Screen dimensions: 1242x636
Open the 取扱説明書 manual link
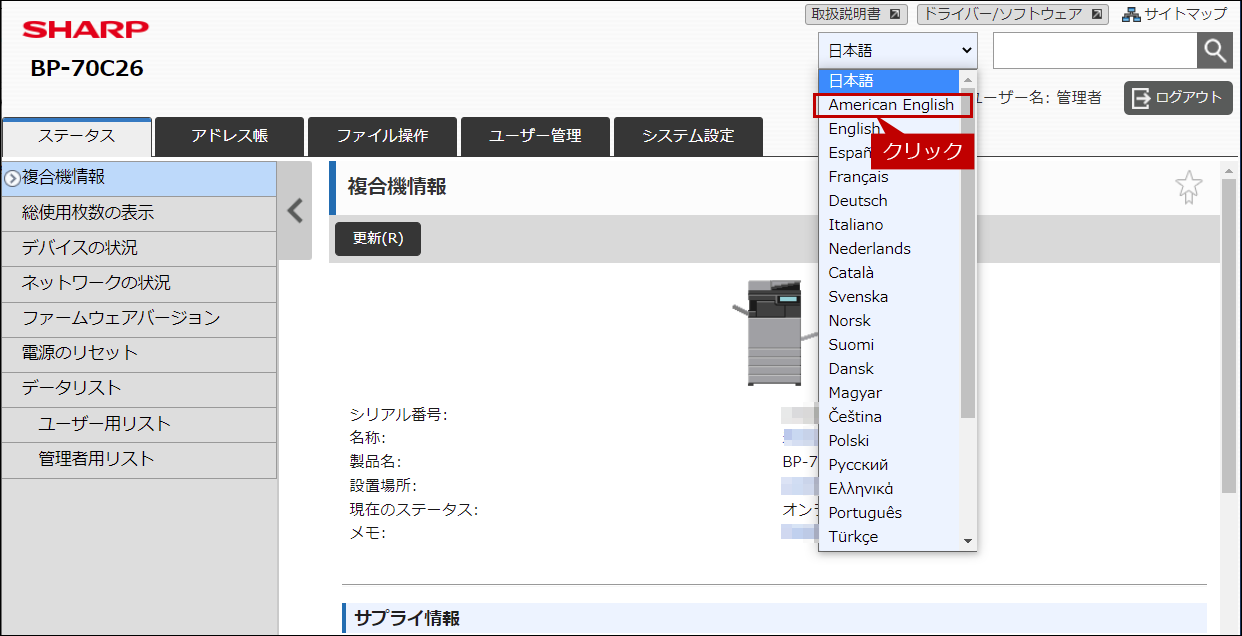click(856, 14)
